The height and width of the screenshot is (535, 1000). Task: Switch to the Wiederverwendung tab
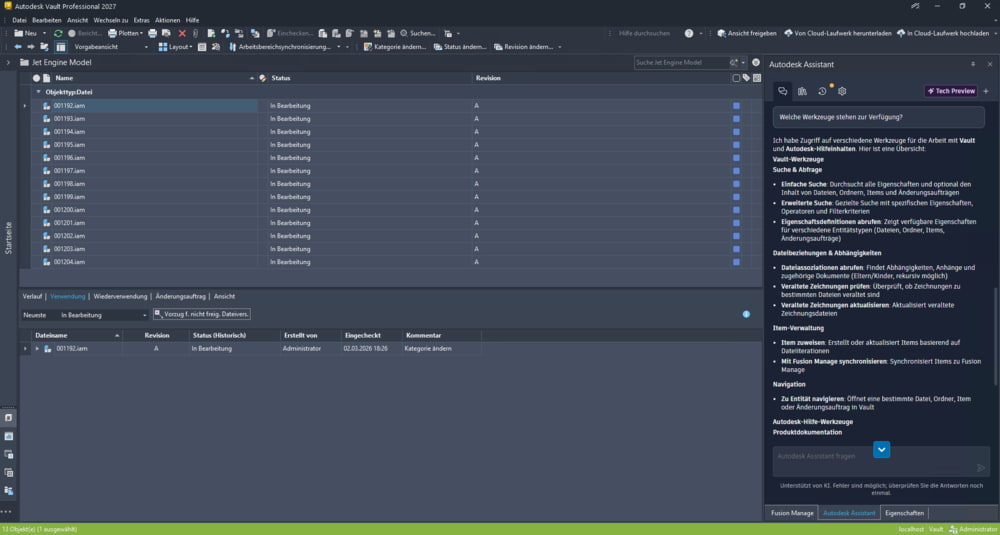(x=120, y=297)
